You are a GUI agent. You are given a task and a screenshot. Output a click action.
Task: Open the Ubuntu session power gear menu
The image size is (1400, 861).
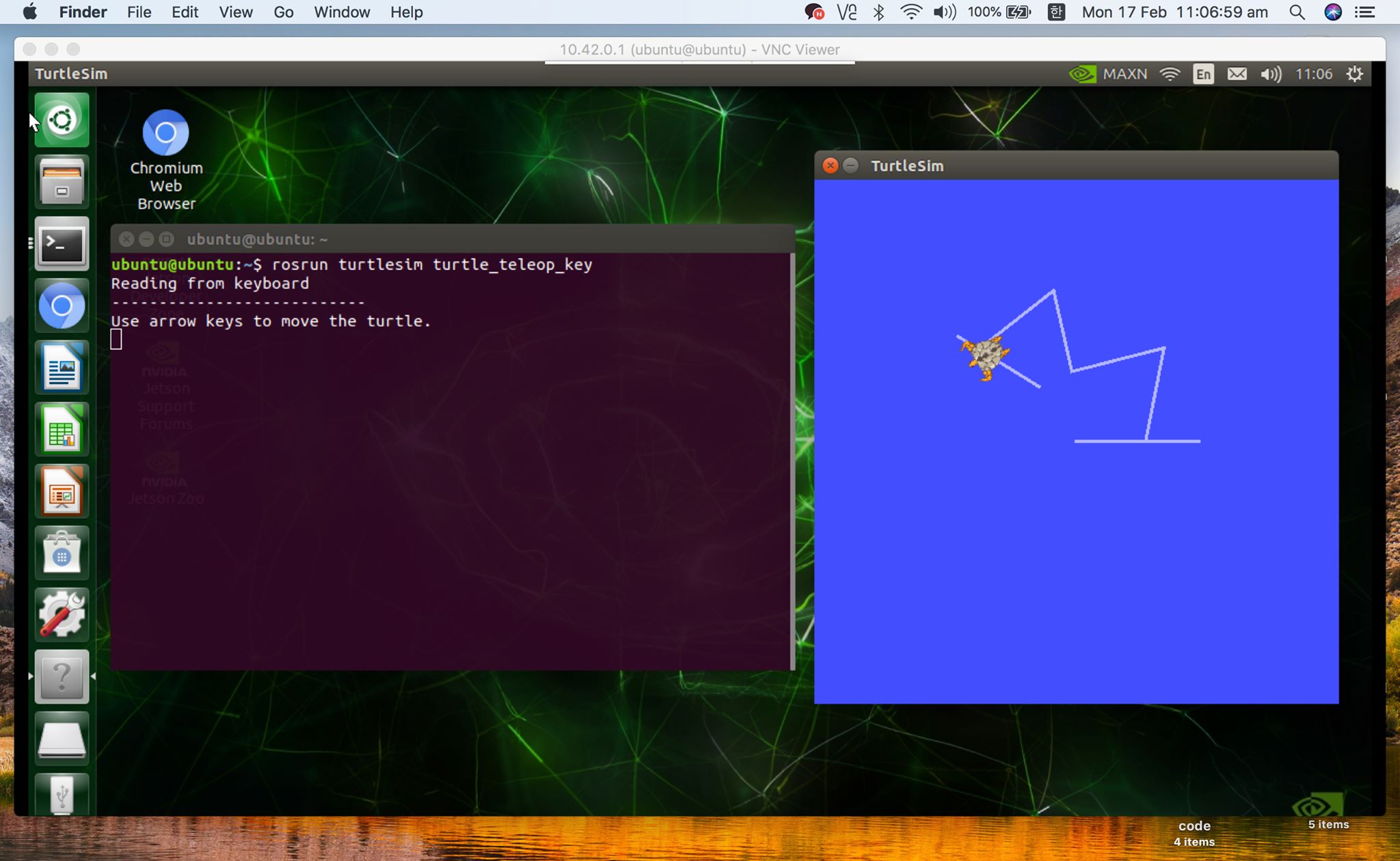pos(1355,74)
